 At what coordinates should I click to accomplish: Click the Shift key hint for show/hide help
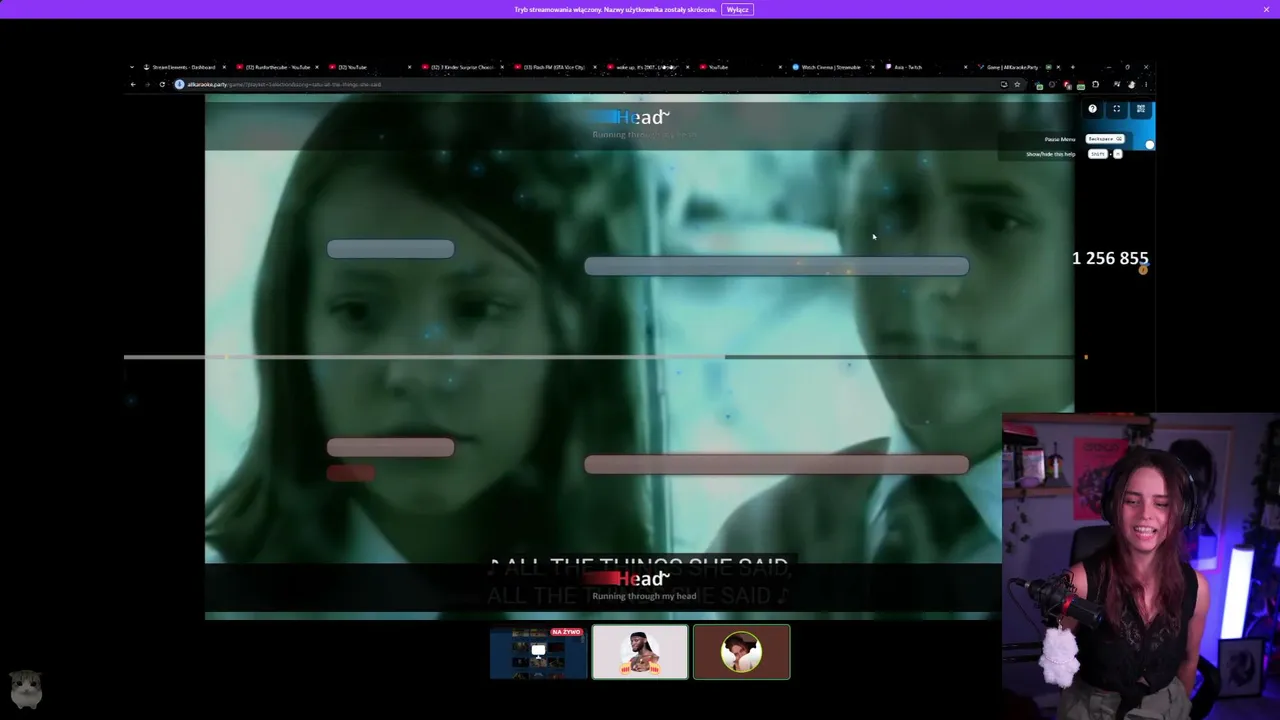[x=1097, y=154]
